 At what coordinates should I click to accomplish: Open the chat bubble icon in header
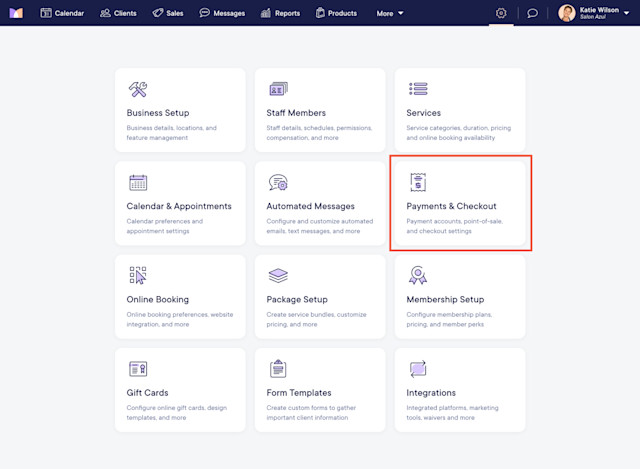pos(532,13)
